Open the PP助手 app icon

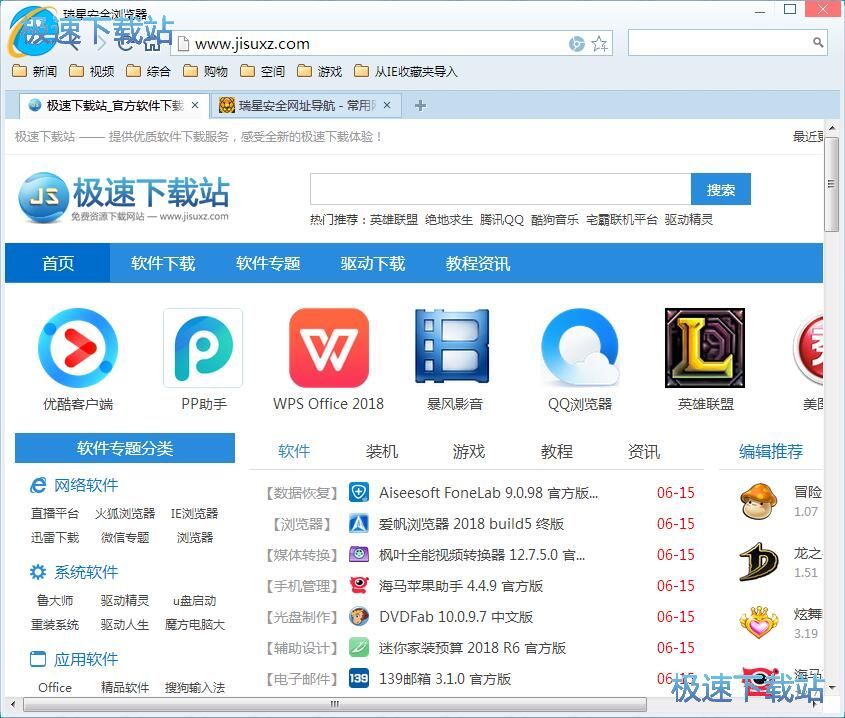point(203,348)
